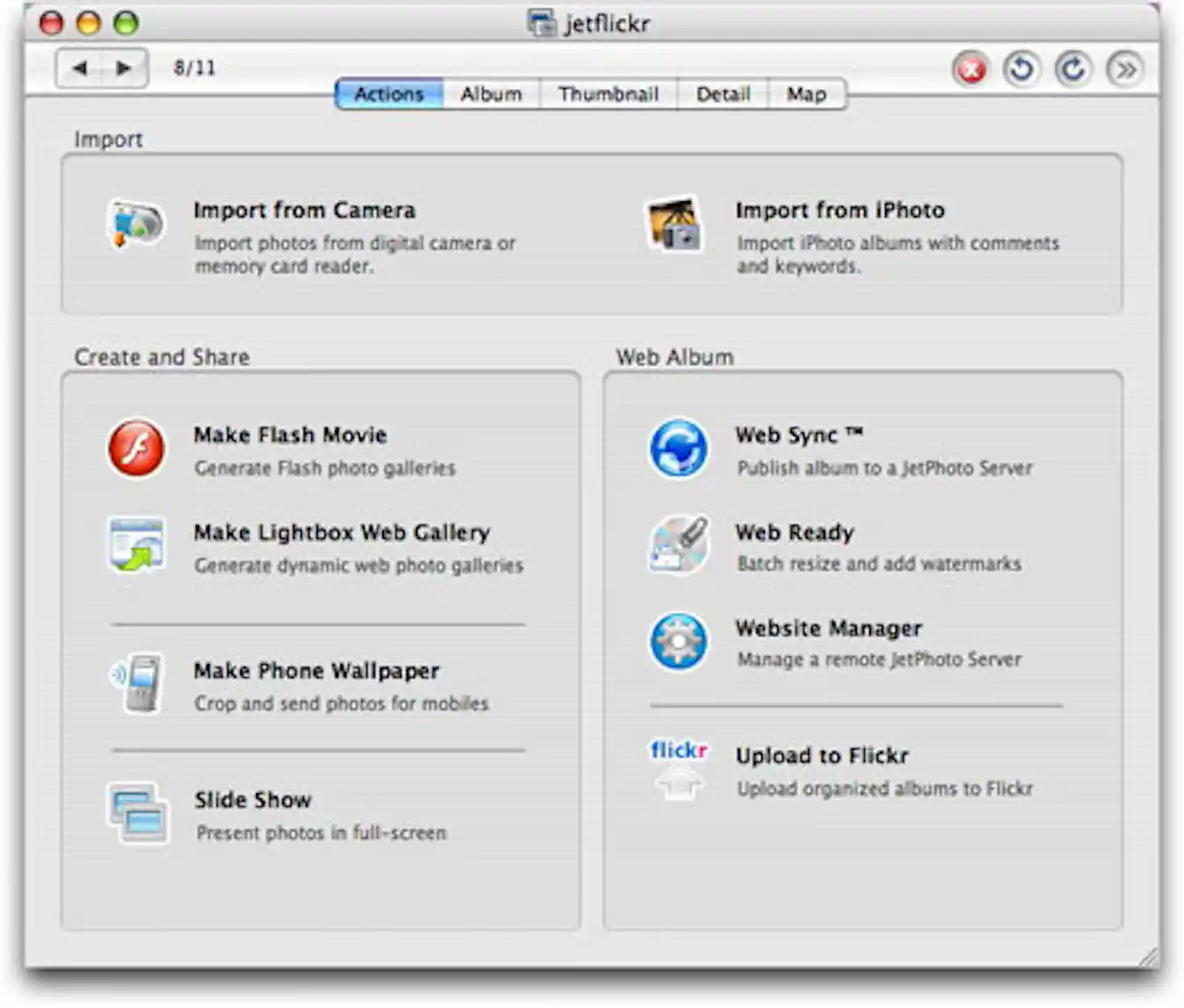Image resolution: width=1184 pixels, height=1008 pixels.
Task: Switch to the Album tab
Action: (491, 94)
